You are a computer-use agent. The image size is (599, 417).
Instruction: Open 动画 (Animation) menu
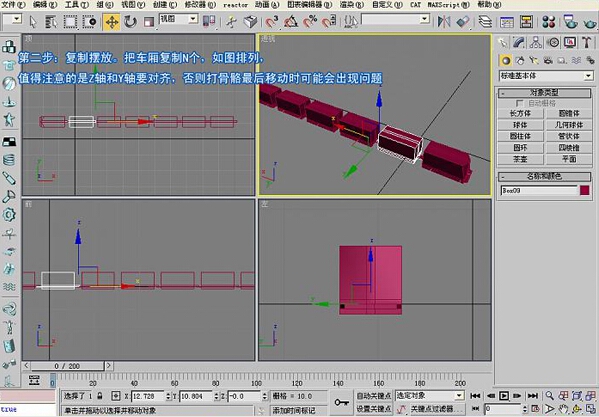(x=267, y=5)
